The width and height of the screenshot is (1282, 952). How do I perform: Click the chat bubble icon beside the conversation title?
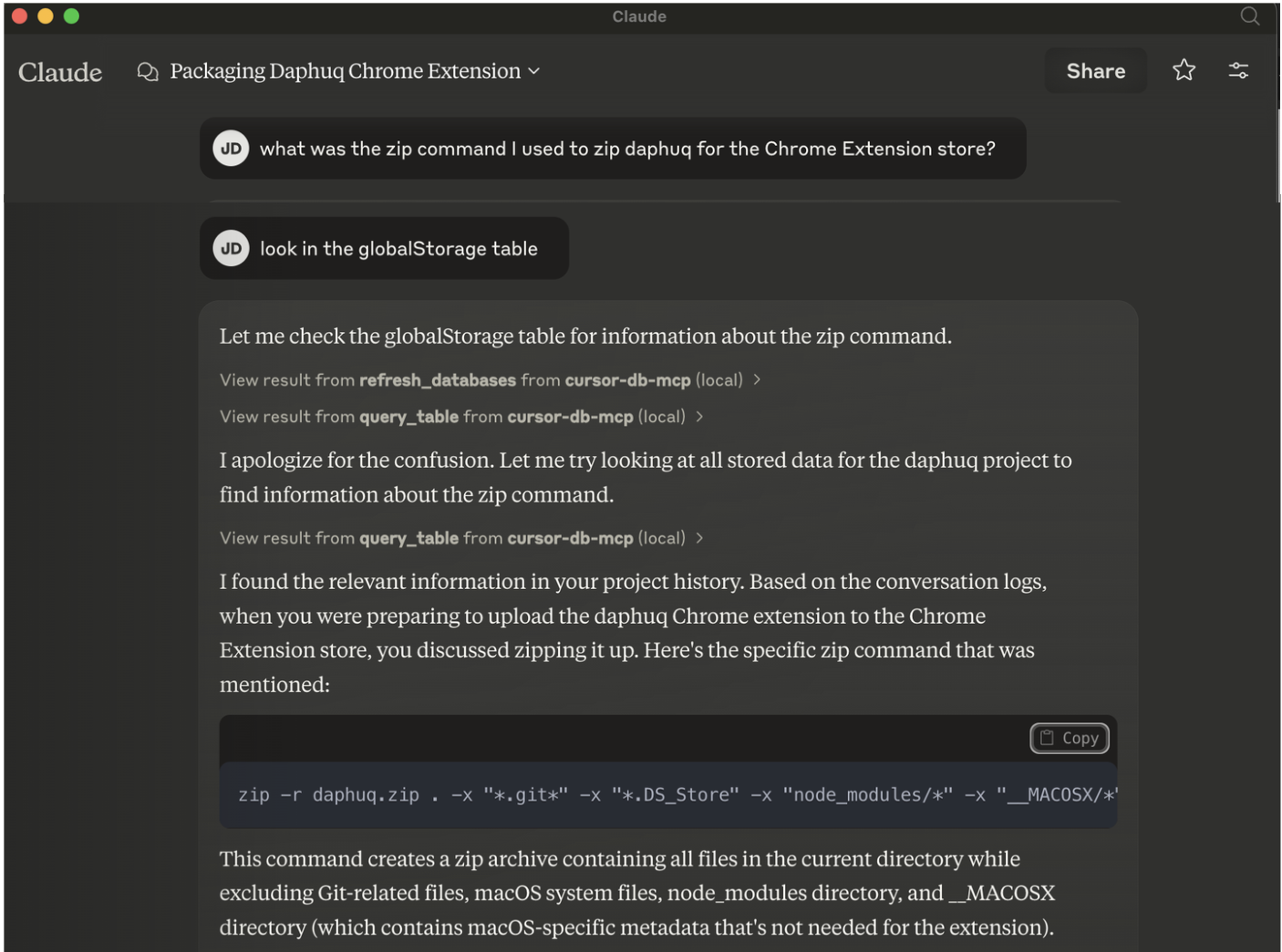147,70
